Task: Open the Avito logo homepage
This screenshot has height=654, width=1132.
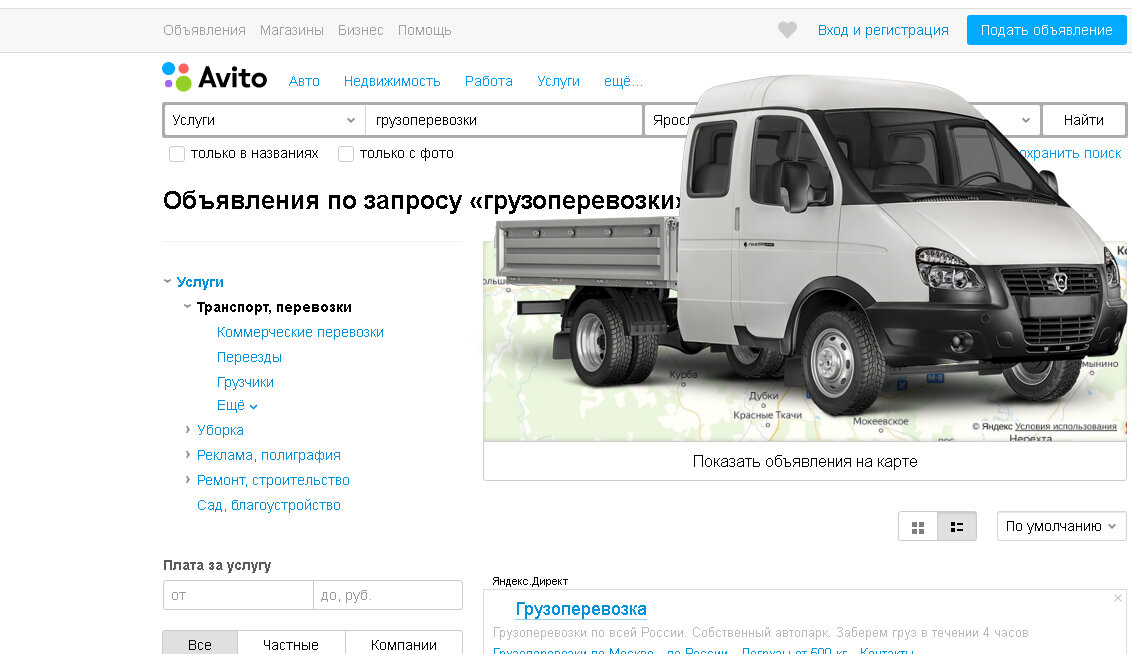Action: [x=214, y=77]
